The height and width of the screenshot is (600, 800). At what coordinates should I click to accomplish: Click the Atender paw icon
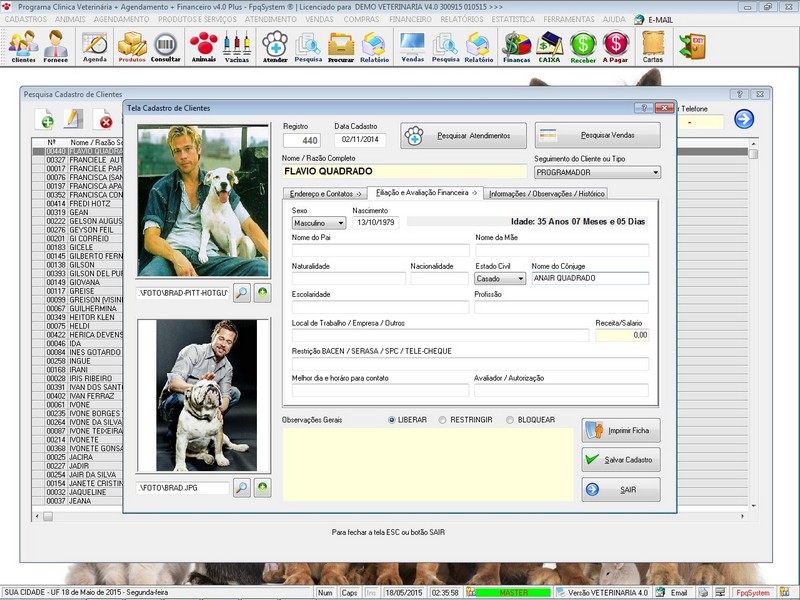pos(275,46)
